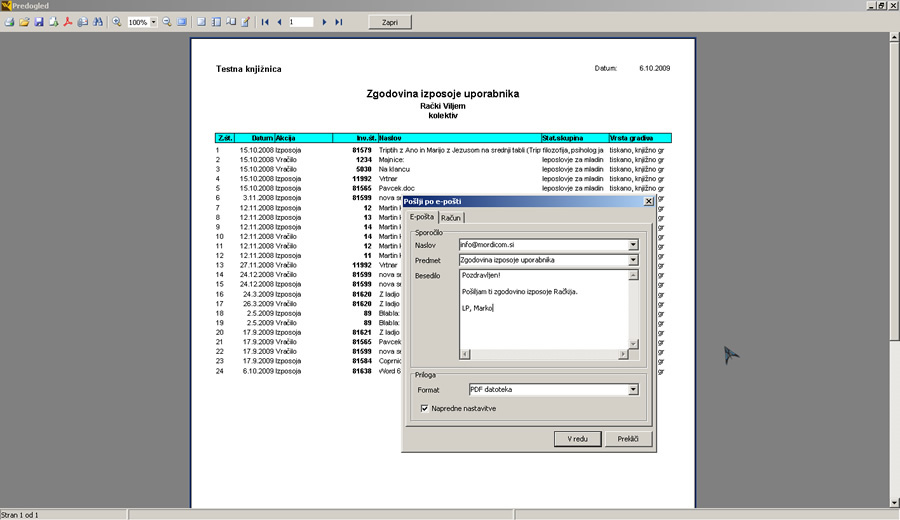
Task: Minimize the Predogled window
Action: click(871, 5)
